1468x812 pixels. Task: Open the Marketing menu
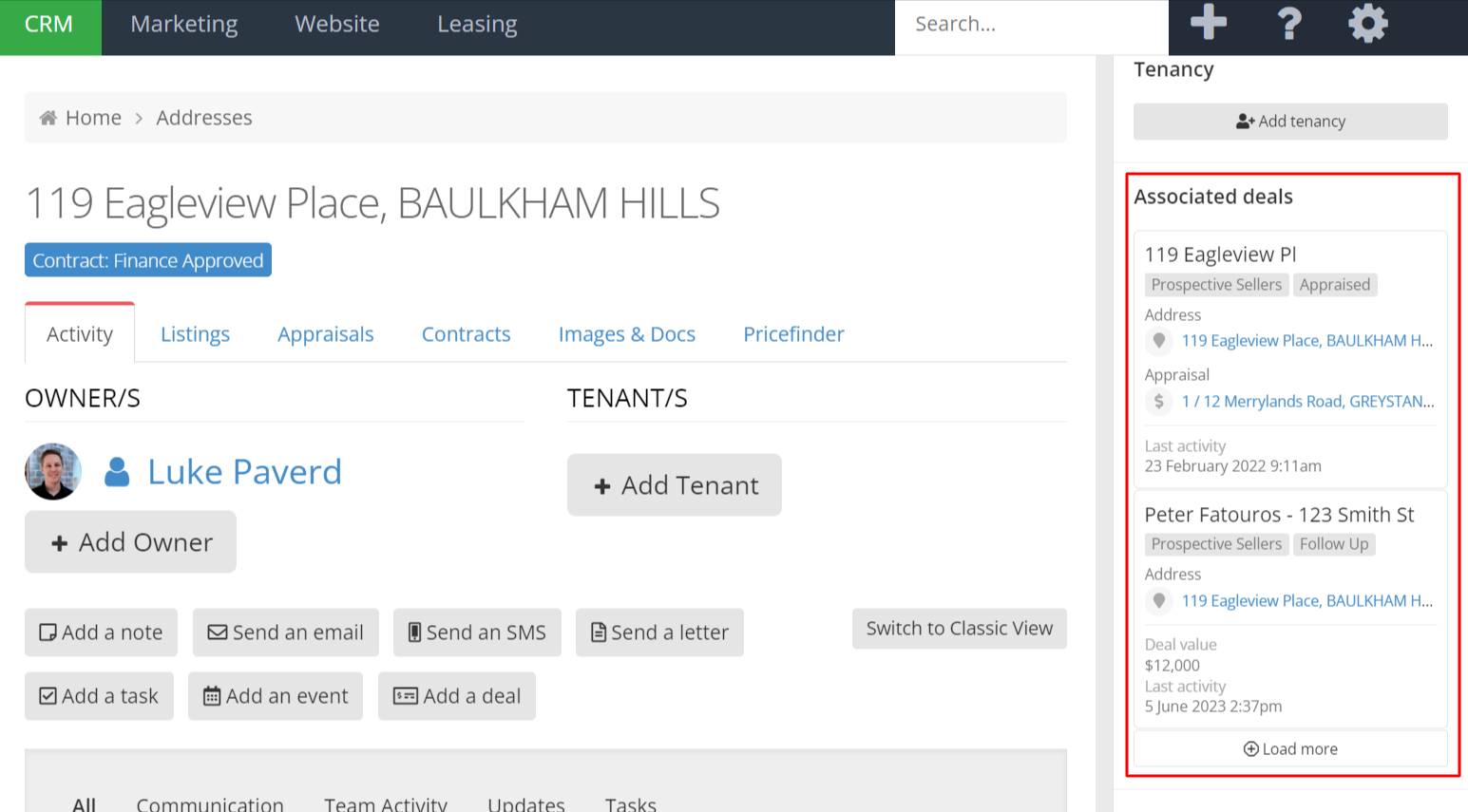point(184,25)
